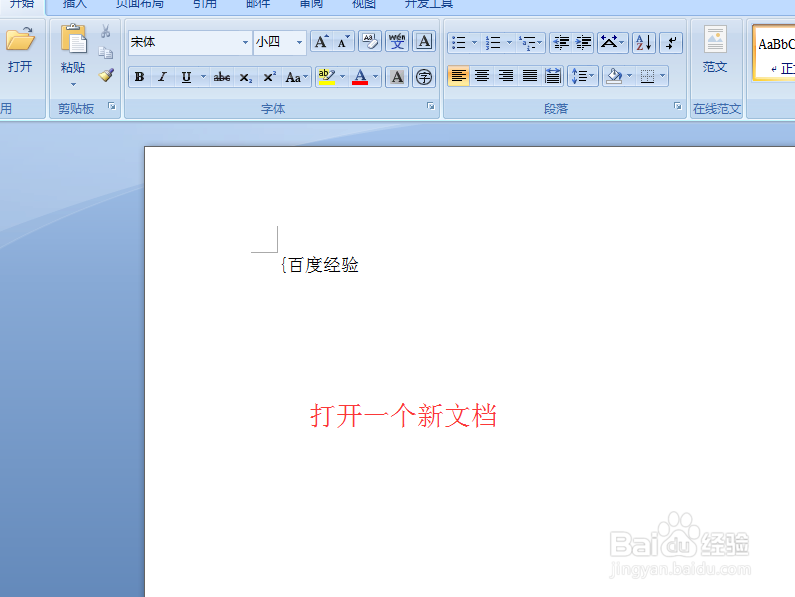Click the Open (打开) folder icon

[x=20, y=40]
